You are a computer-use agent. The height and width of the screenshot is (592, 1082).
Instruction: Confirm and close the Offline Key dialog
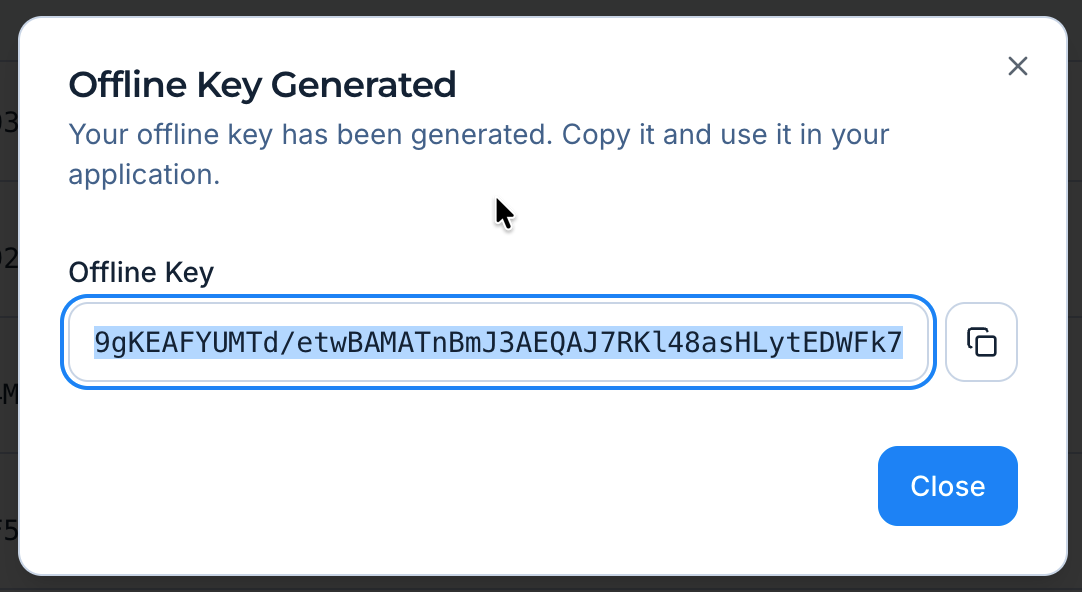(x=947, y=486)
